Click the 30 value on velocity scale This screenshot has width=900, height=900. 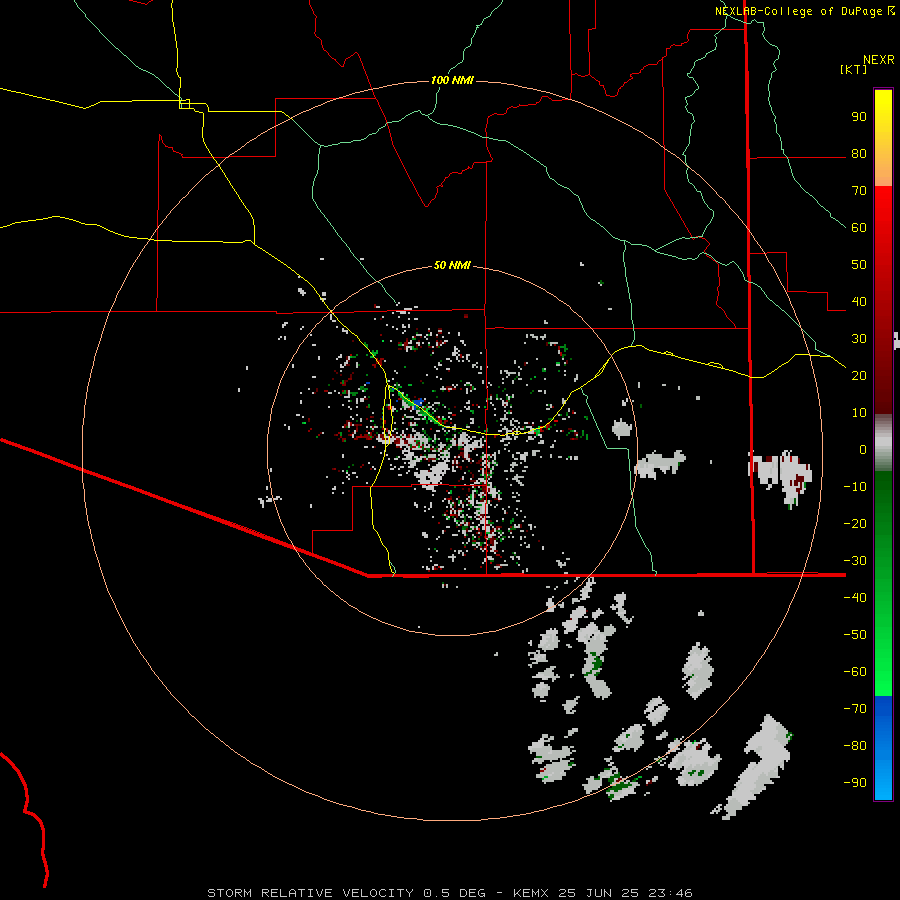pyautogui.click(x=859, y=339)
